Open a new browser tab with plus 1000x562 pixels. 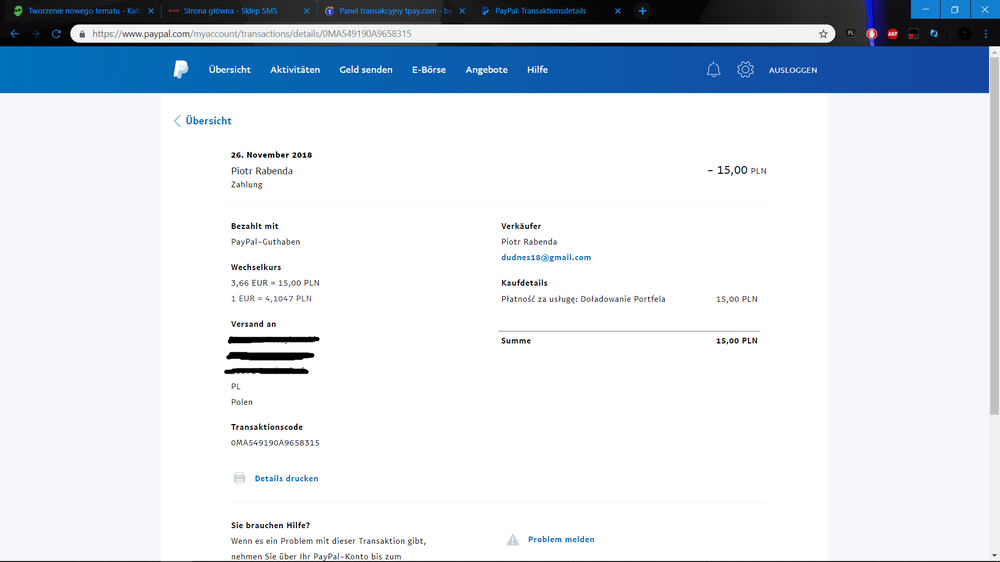pyautogui.click(x=642, y=11)
